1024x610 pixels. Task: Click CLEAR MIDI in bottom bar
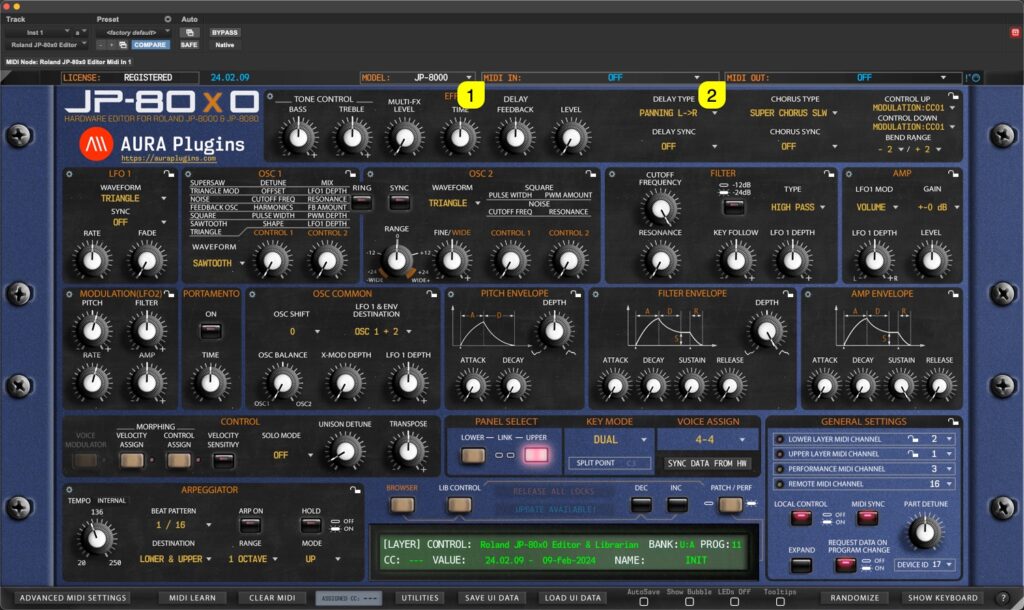click(272, 598)
